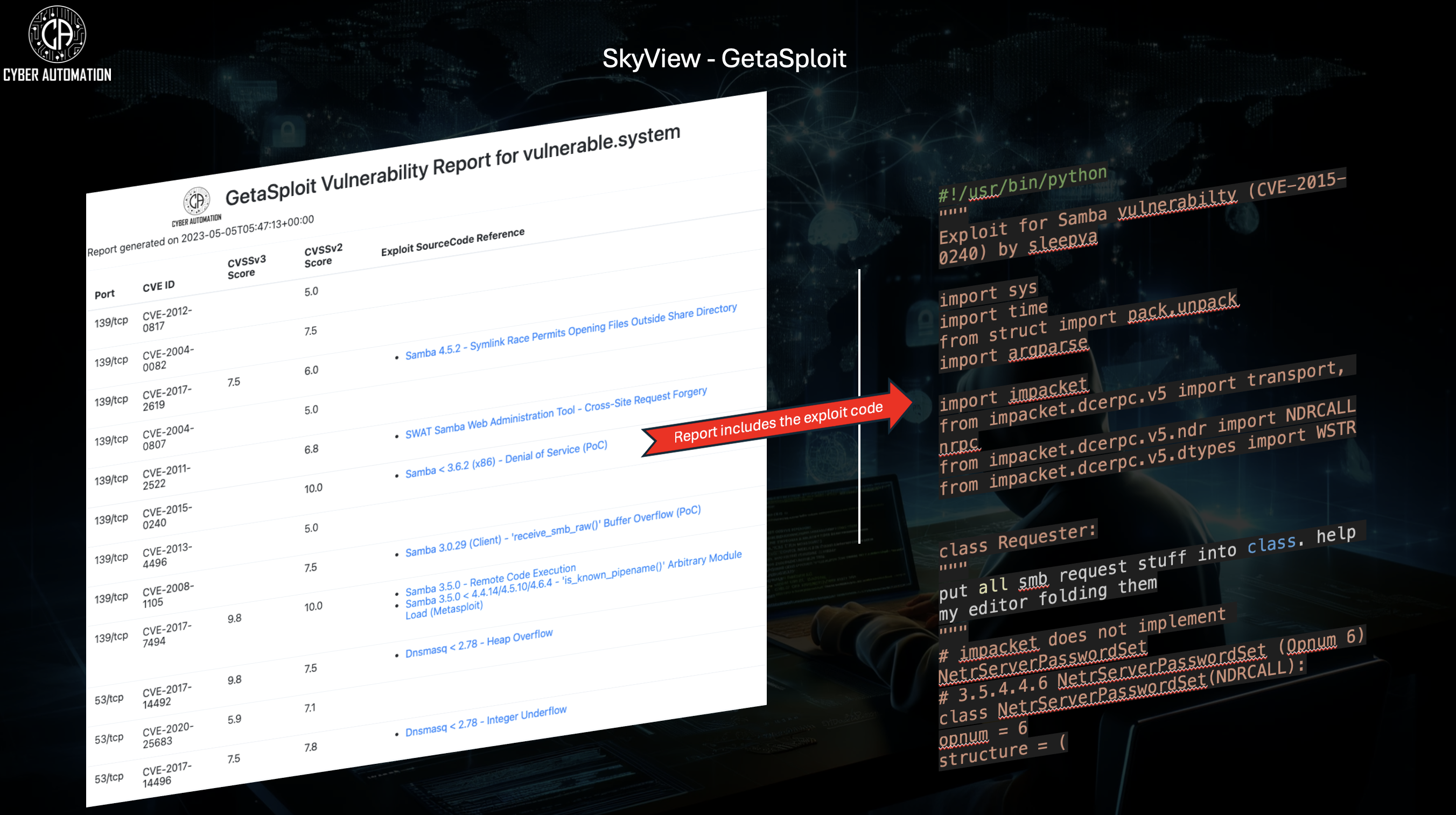Click the '#!/usr/bin/python' shebang line
The image size is (1456, 815).
click(1022, 184)
